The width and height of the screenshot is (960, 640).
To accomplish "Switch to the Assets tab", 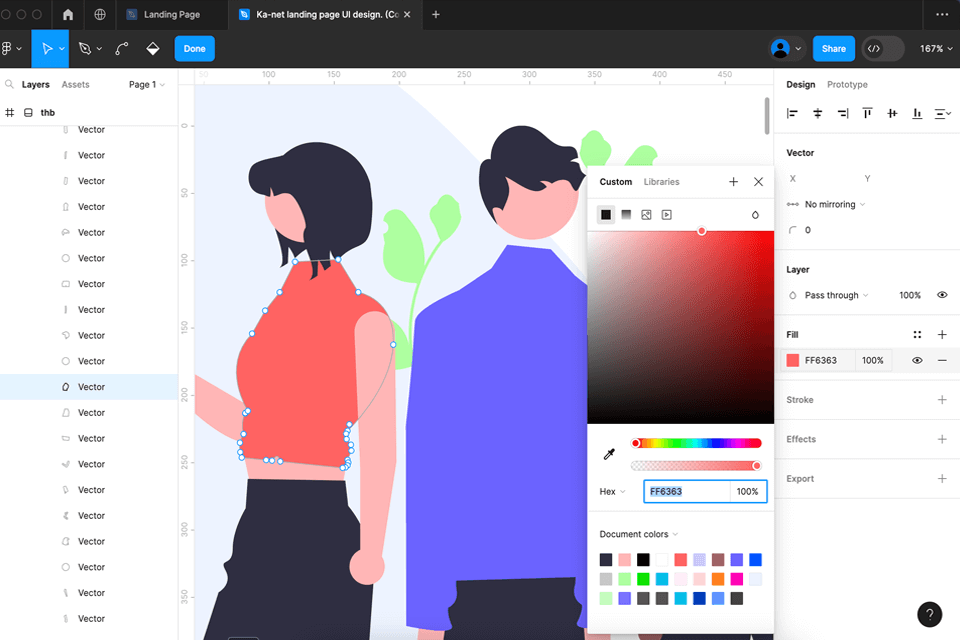I will click(x=75, y=85).
